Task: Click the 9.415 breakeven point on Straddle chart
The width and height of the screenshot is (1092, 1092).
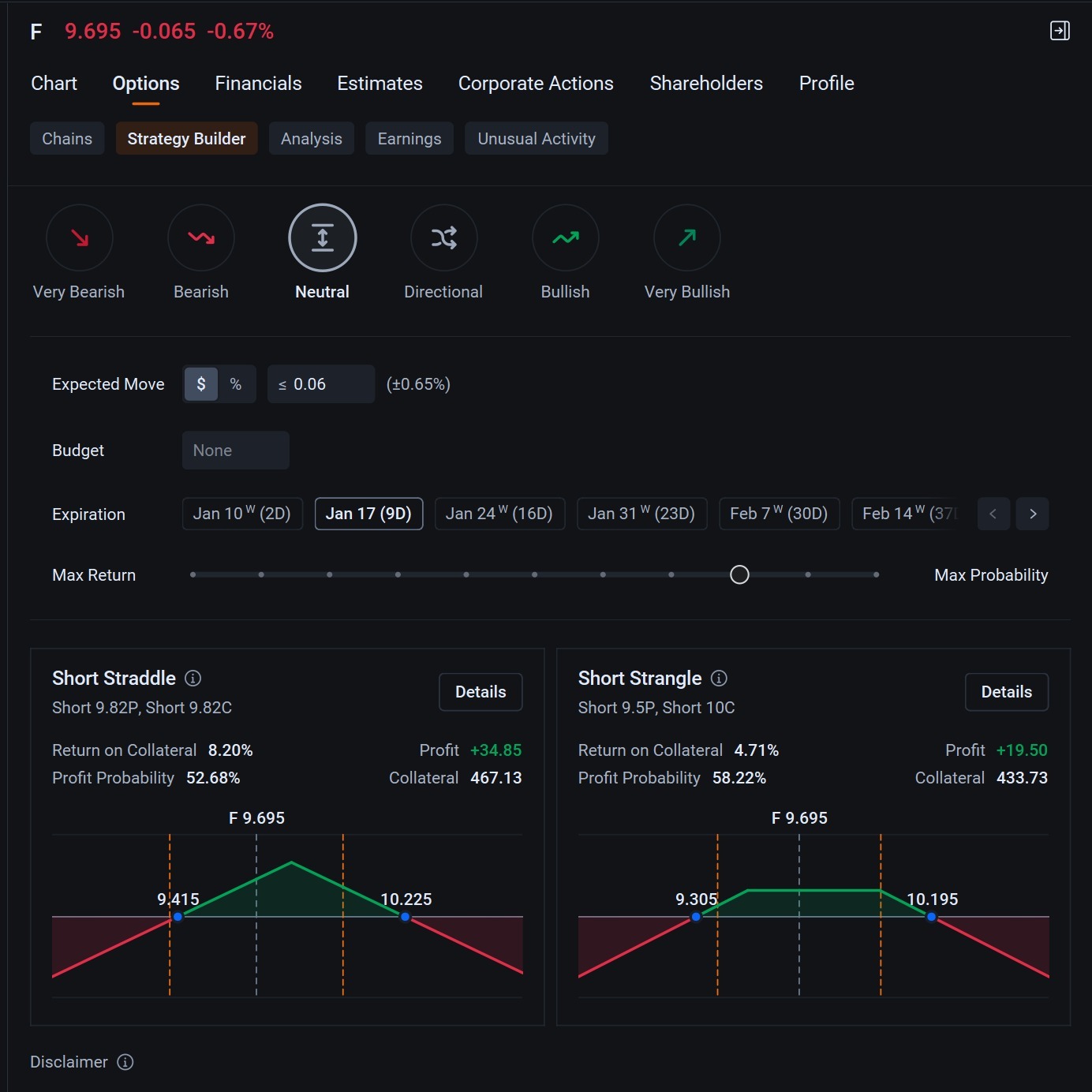Action: tap(178, 917)
